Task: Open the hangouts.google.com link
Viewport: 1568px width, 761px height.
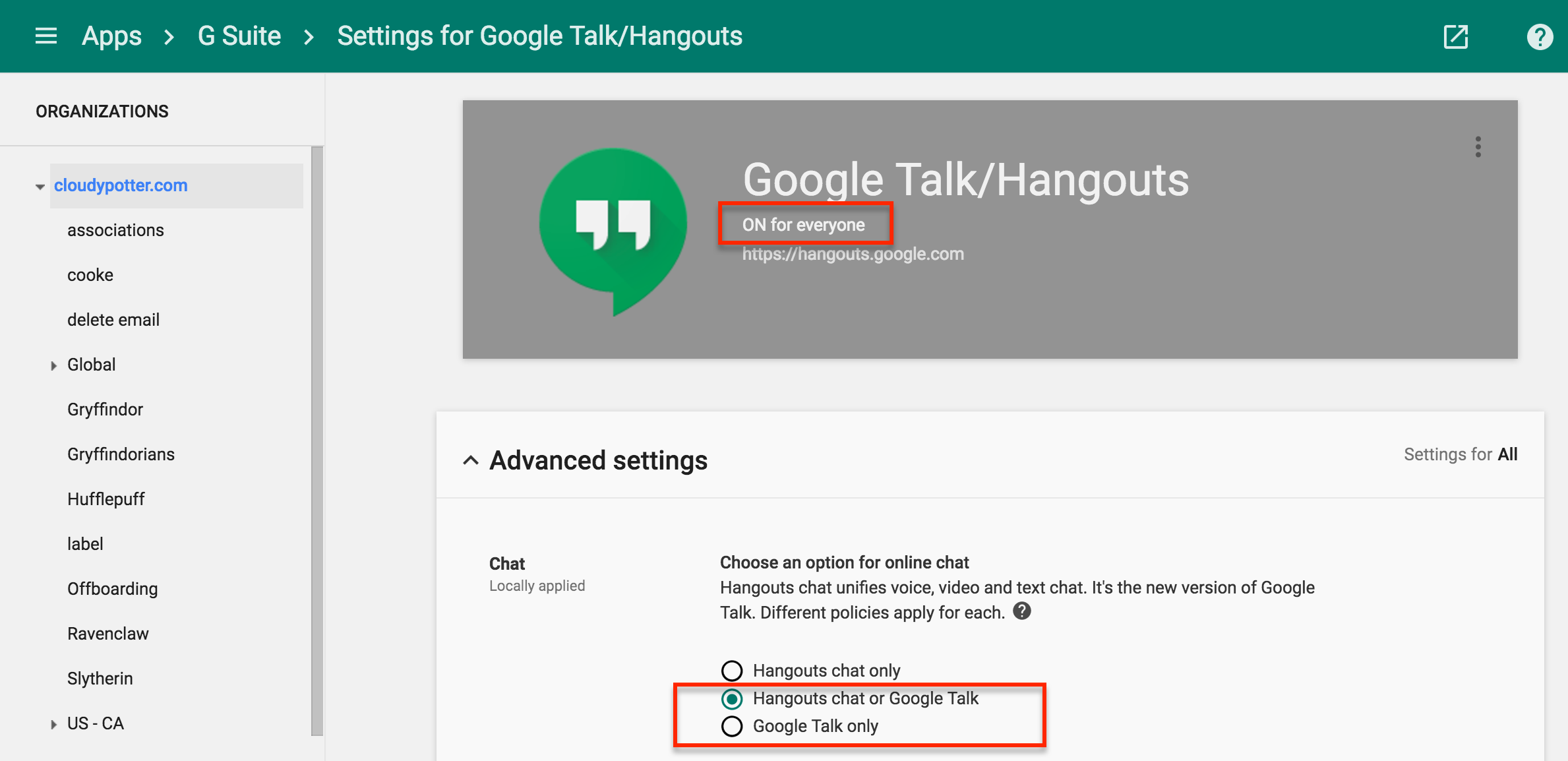Action: point(853,254)
